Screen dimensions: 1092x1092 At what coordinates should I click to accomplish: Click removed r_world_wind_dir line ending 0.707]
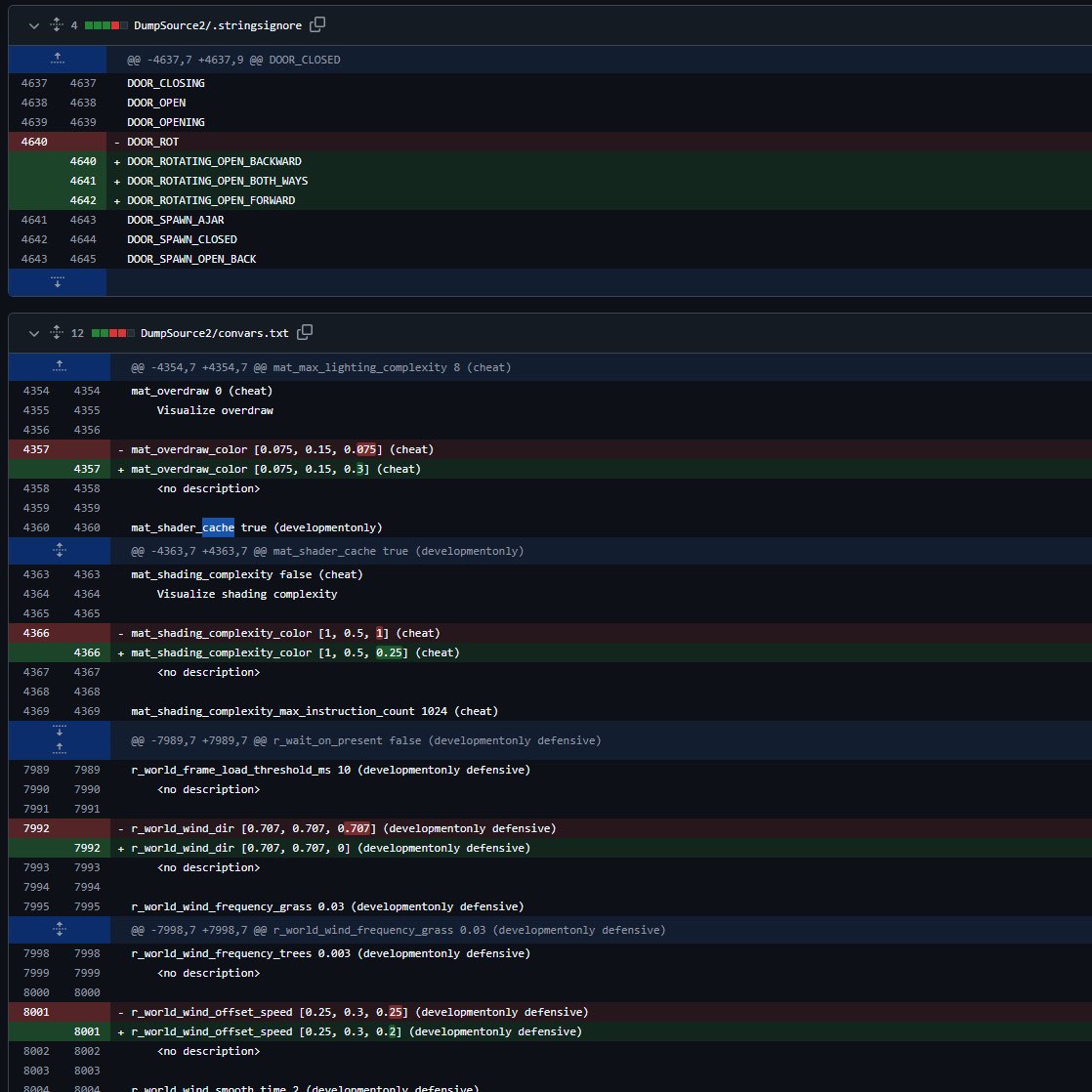click(x=344, y=828)
